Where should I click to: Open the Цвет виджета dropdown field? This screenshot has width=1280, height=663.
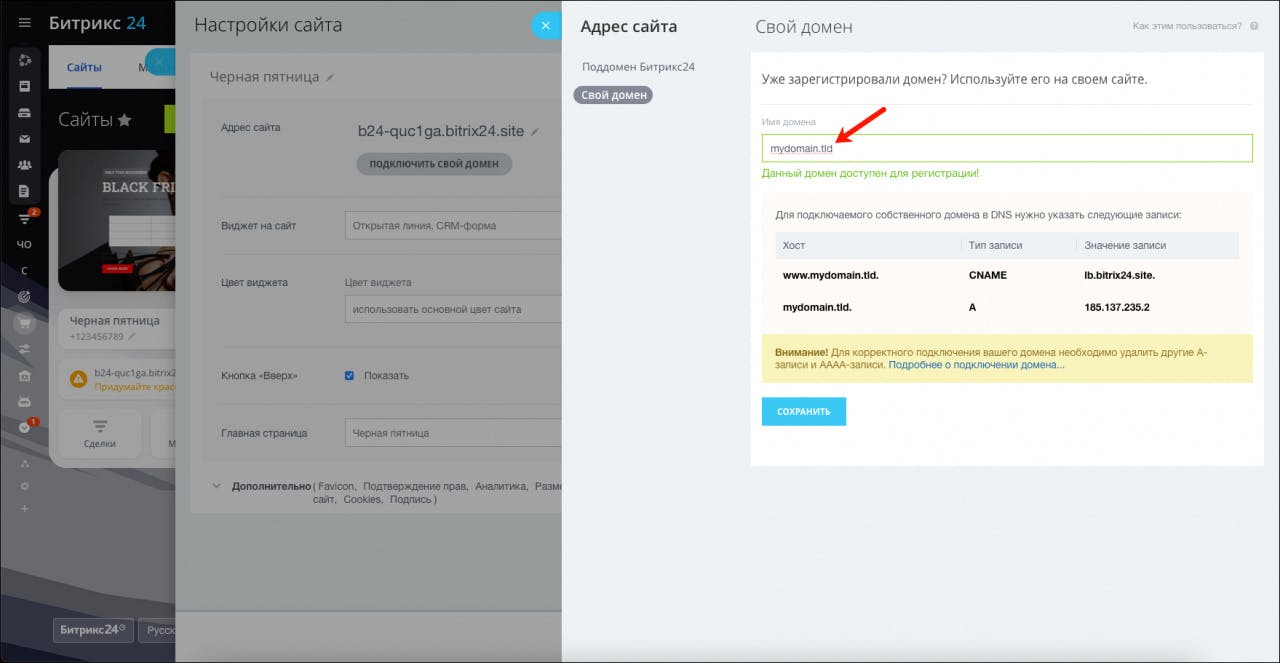pyautogui.click(x=453, y=309)
